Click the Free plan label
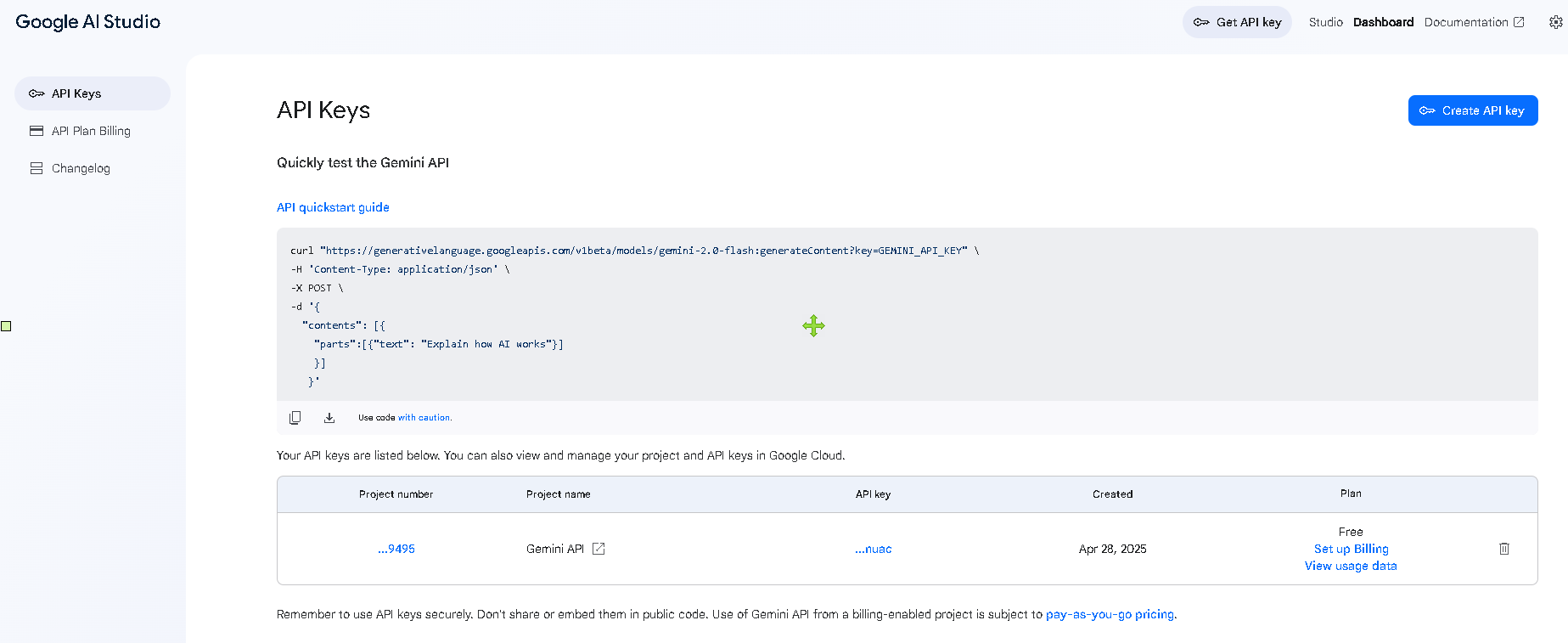Image resolution: width=1568 pixels, height=643 pixels. [1351, 532]
